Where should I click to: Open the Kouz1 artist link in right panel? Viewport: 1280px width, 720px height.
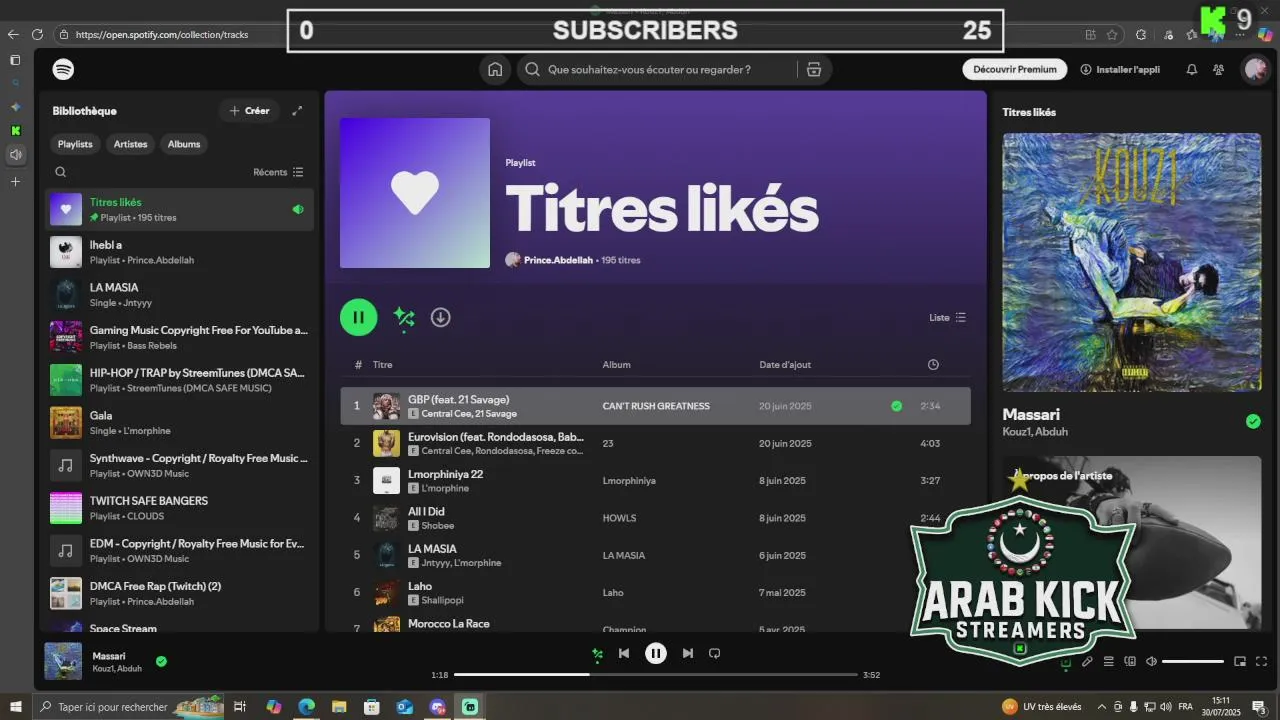coord(1016,432)
